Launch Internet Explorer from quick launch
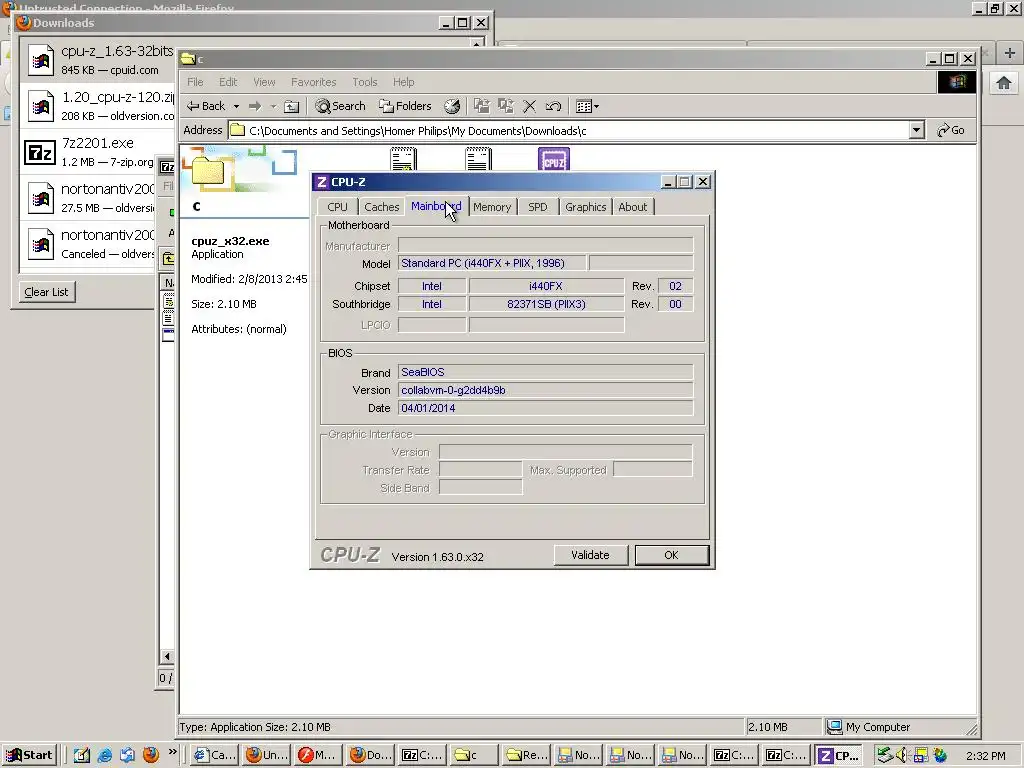Viewport: 1024px width, 768px height. click(104, 755)
